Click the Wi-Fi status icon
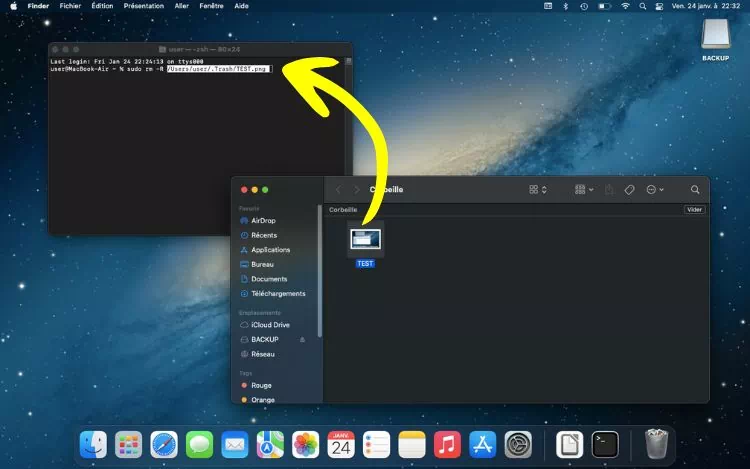 point(626,6)
